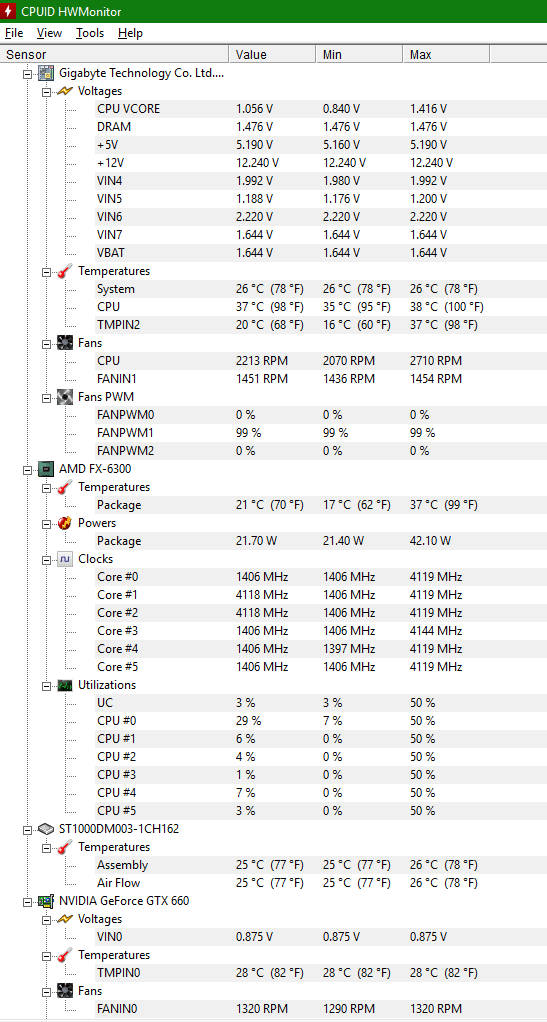Click the Max column header
This screenshot has width=547, height=1022.
(x=446, y=55)
